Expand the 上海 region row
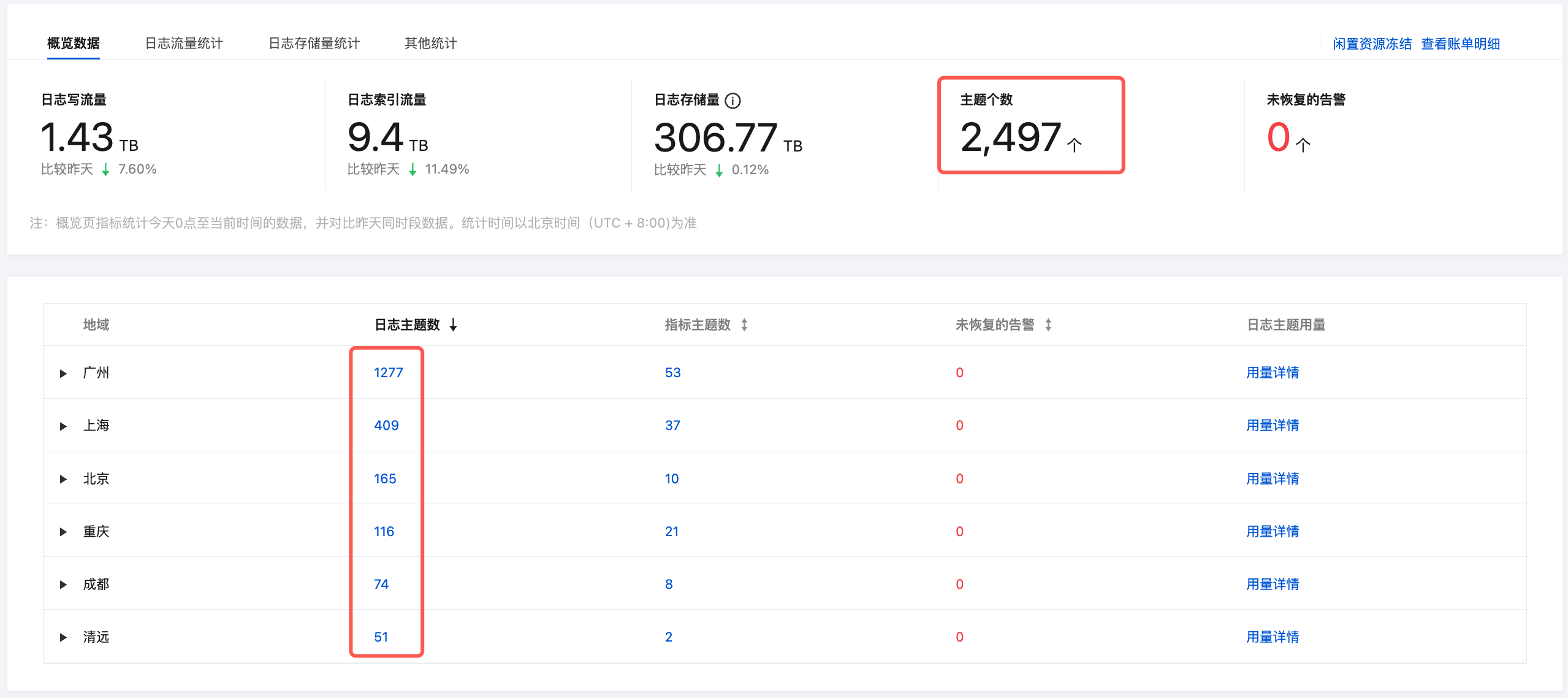 (63, 426)
